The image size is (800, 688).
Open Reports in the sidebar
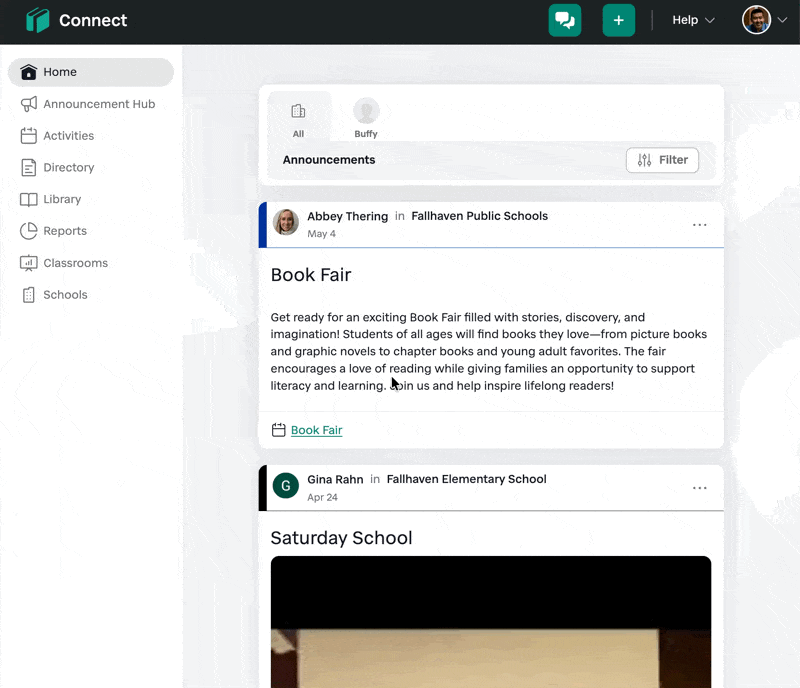pos(91,231)
